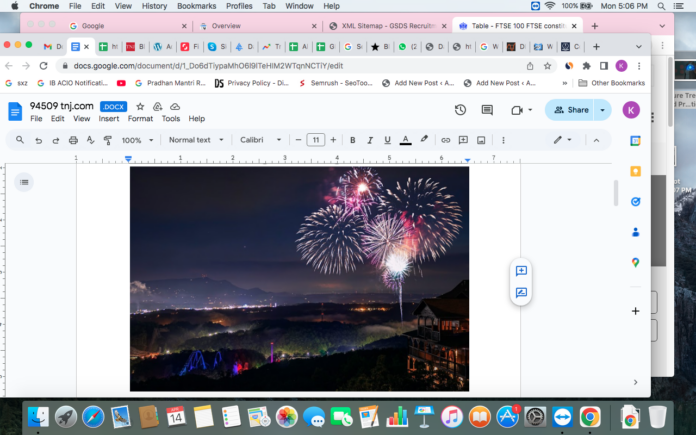Open the Calibri font dropdown
Image resolution: width=696 pixels, height=435 pixels.
261,140
